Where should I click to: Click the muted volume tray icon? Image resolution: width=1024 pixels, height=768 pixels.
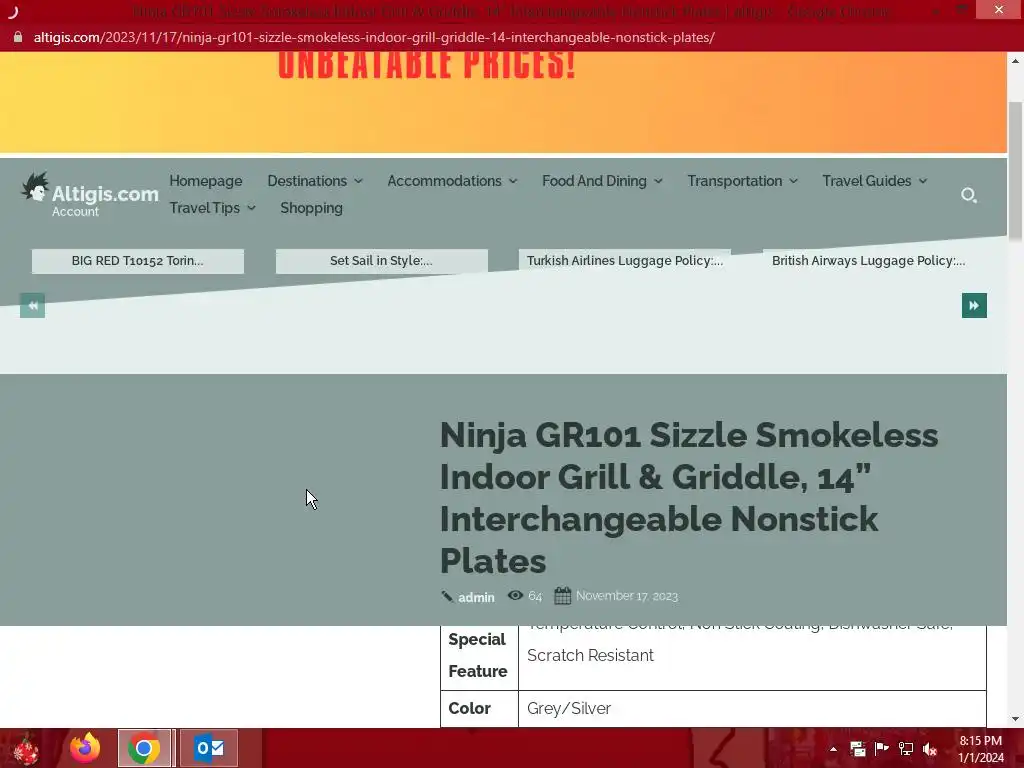click(930, 748)
